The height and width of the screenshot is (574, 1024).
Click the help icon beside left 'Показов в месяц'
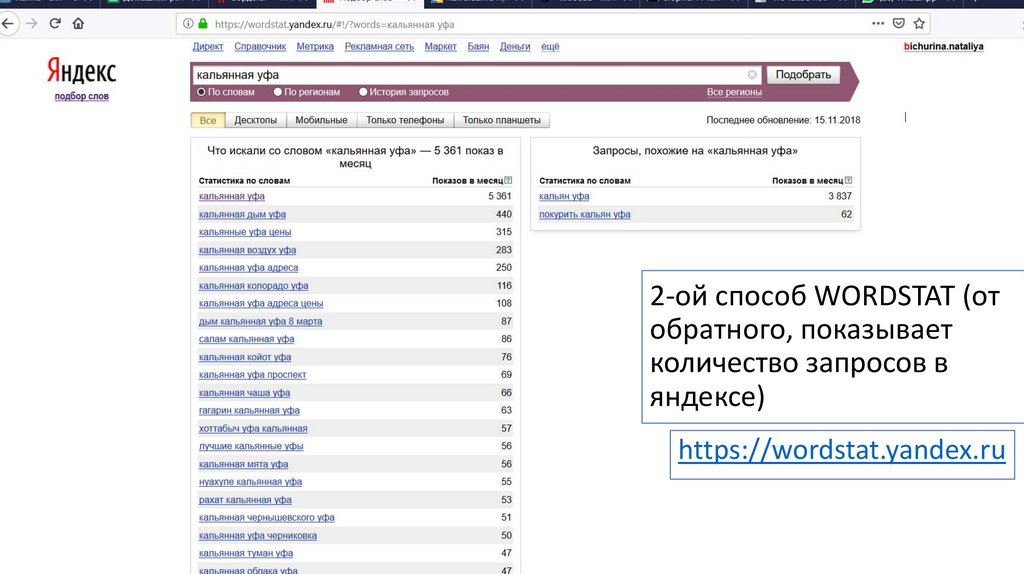508,180
